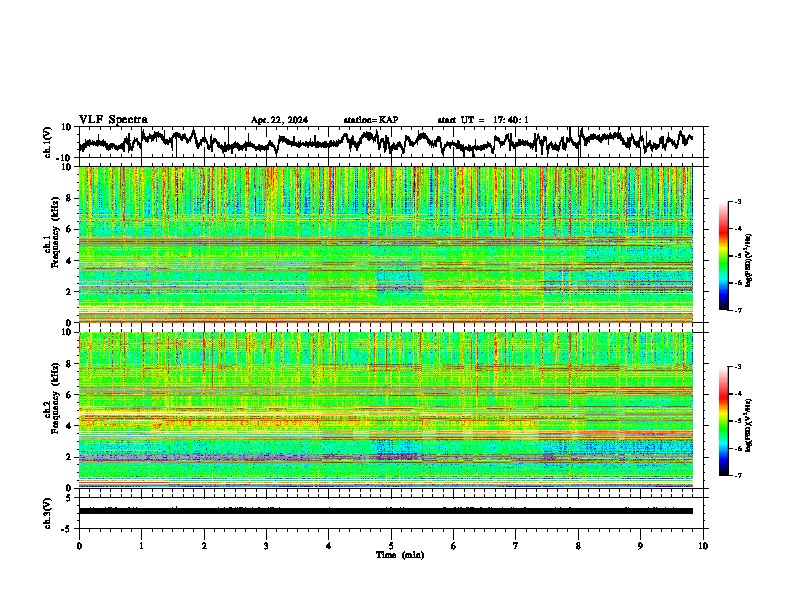Click time axis tick label "8"
The width and height of the screenshot is (792, 612).
(x=578, y=546)
